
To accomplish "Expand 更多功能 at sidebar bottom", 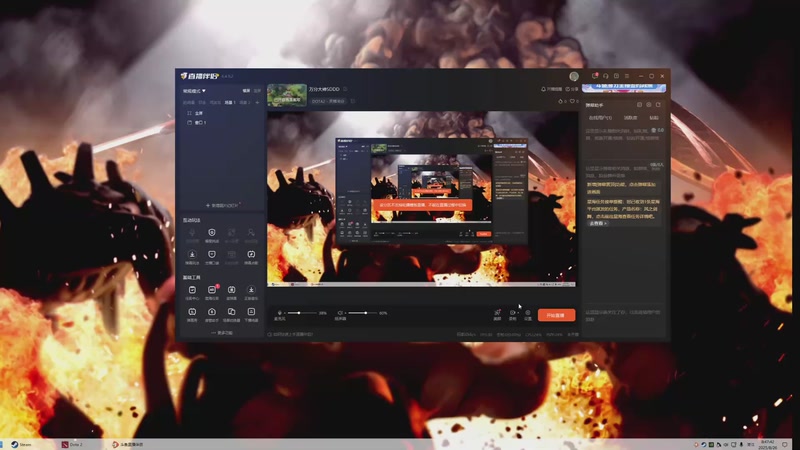I will (222, 333).
